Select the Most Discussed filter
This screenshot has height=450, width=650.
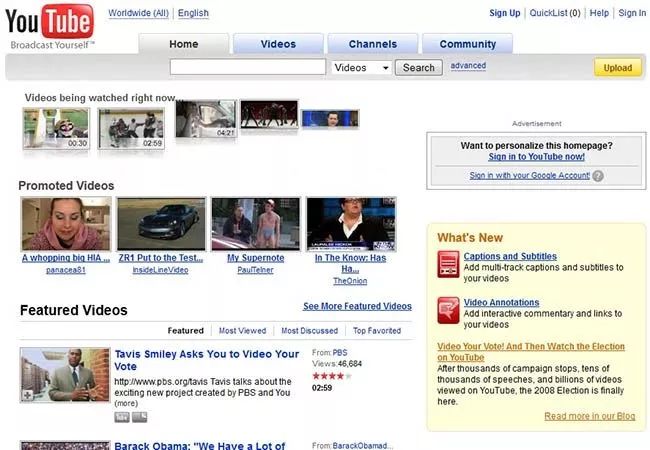tap(309, 331)
